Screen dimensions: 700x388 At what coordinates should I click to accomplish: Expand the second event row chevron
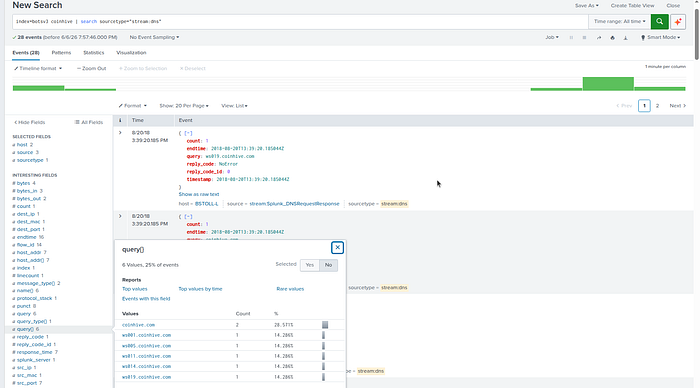120,216
